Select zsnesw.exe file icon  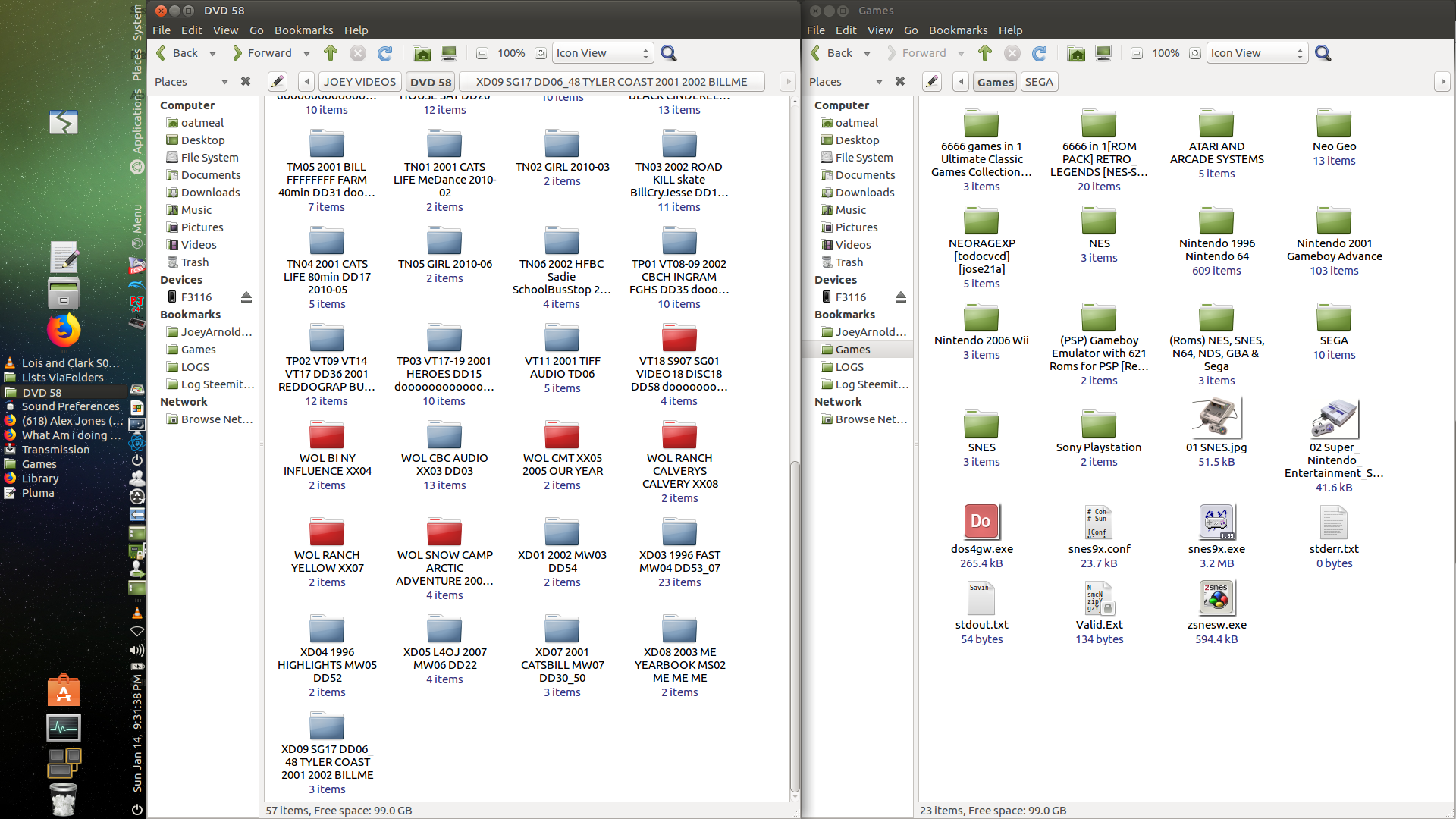click(1216, 598)
